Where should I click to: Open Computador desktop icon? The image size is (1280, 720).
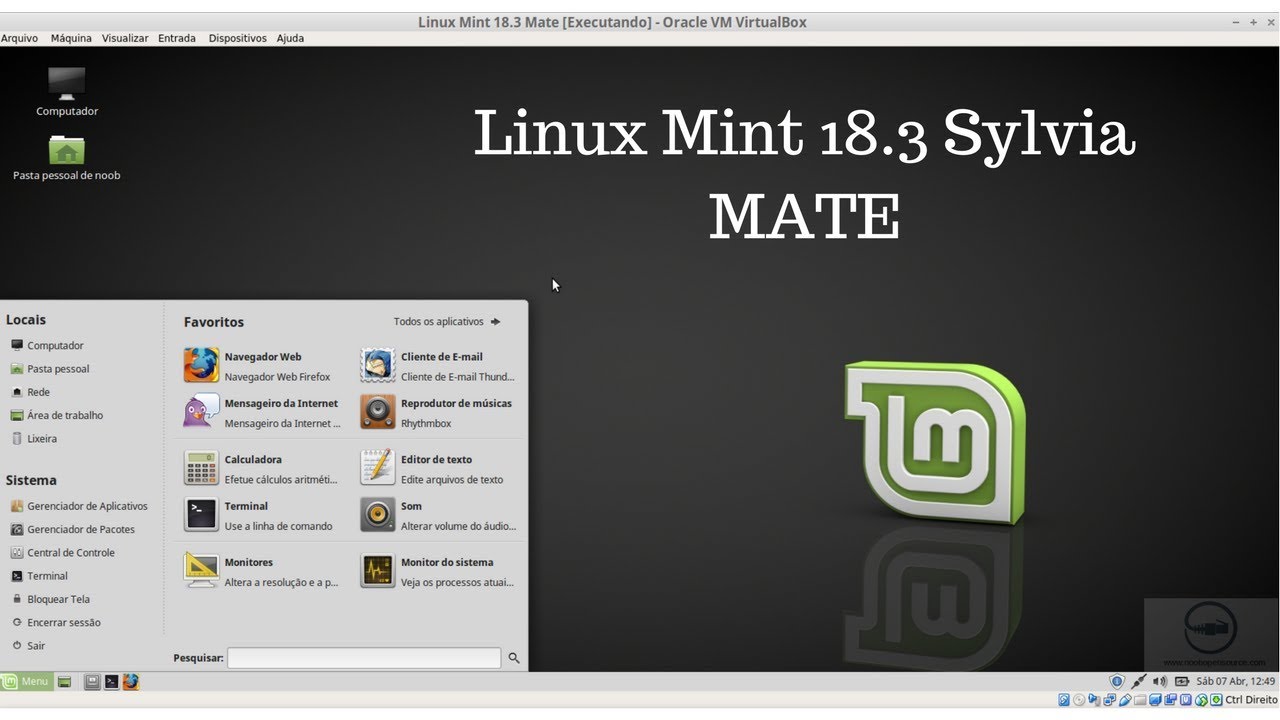pos(67,91)
